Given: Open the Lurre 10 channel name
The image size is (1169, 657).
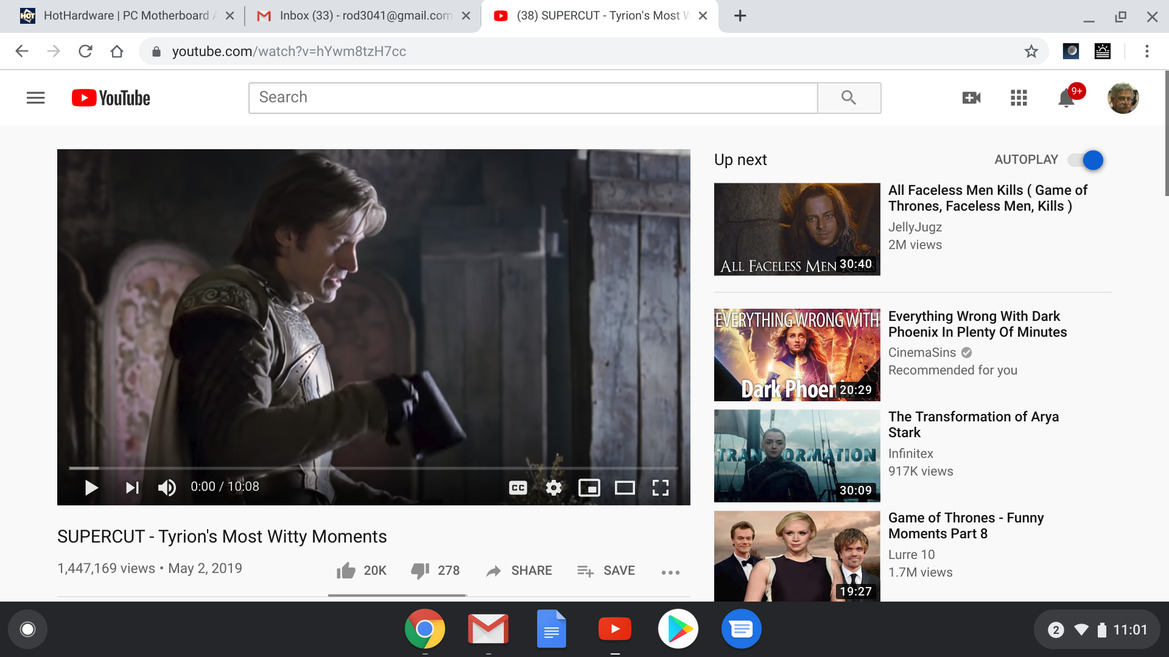Looking at the screenshot, I should [911, 555].
